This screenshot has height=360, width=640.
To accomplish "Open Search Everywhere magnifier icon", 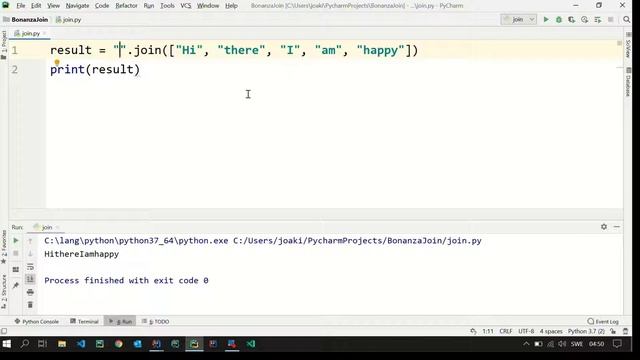I will [627, 20].
